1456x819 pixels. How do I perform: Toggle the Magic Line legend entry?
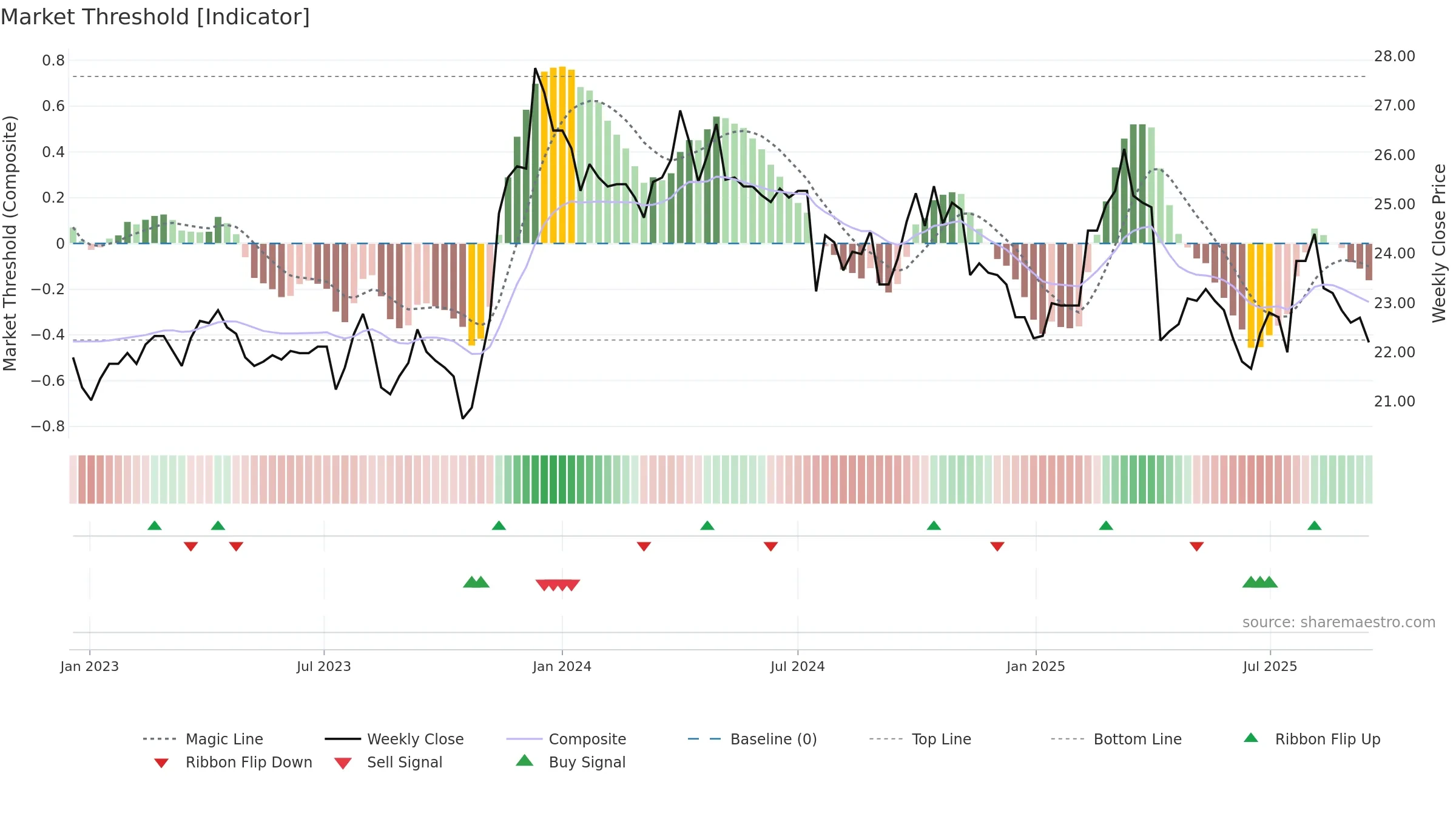click(x=203, y=739)
